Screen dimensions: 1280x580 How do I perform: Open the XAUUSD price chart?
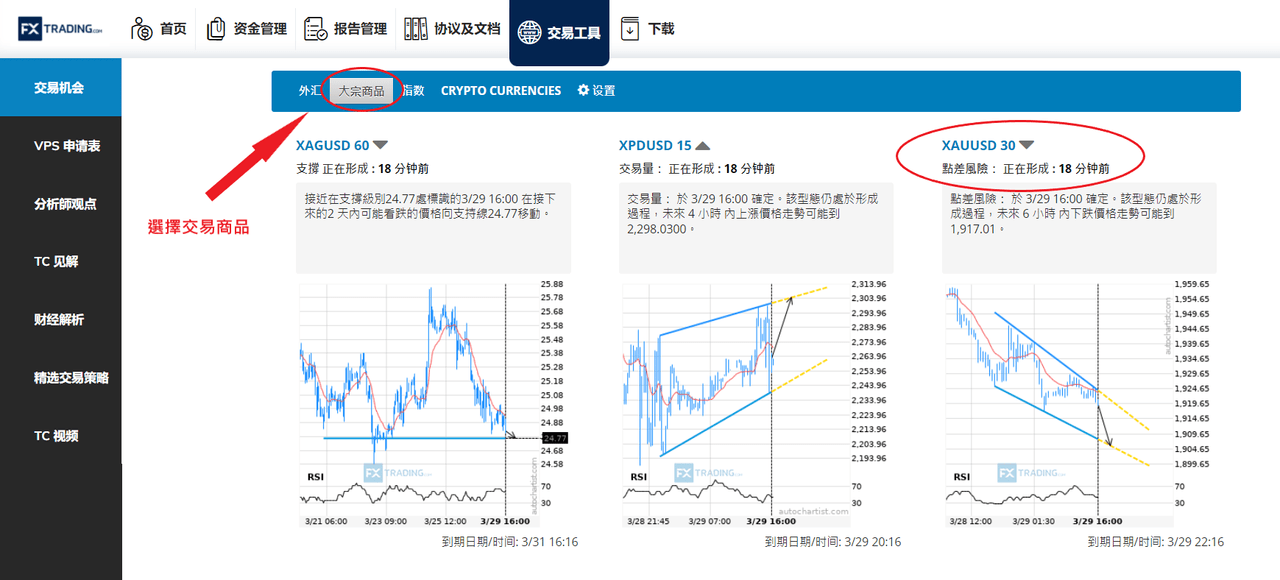(x=1080, y=404)
